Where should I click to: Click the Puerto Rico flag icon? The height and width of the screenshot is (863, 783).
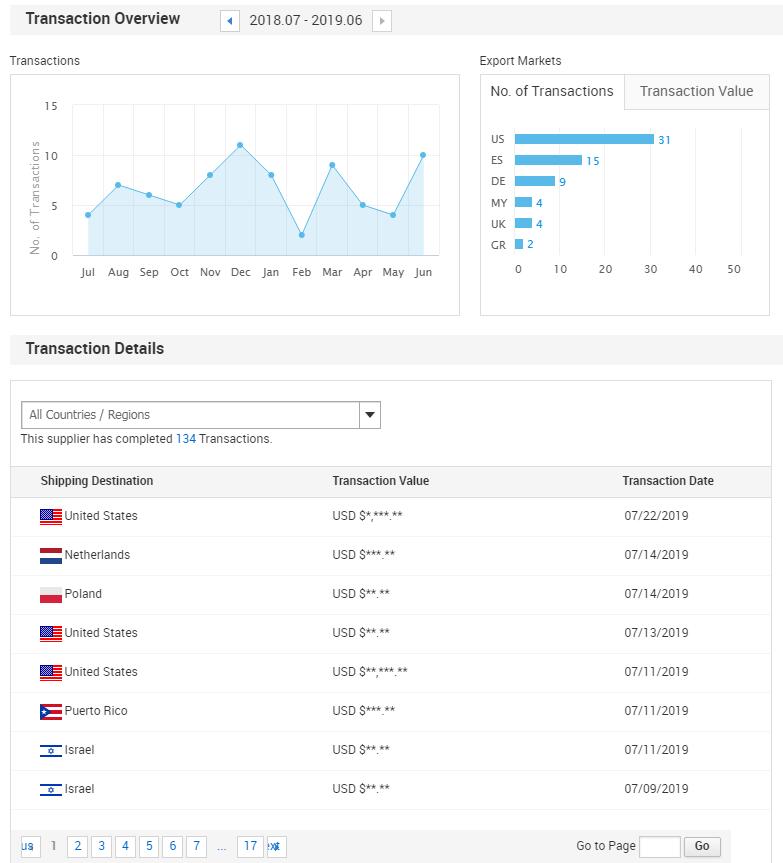pos(51,712)
